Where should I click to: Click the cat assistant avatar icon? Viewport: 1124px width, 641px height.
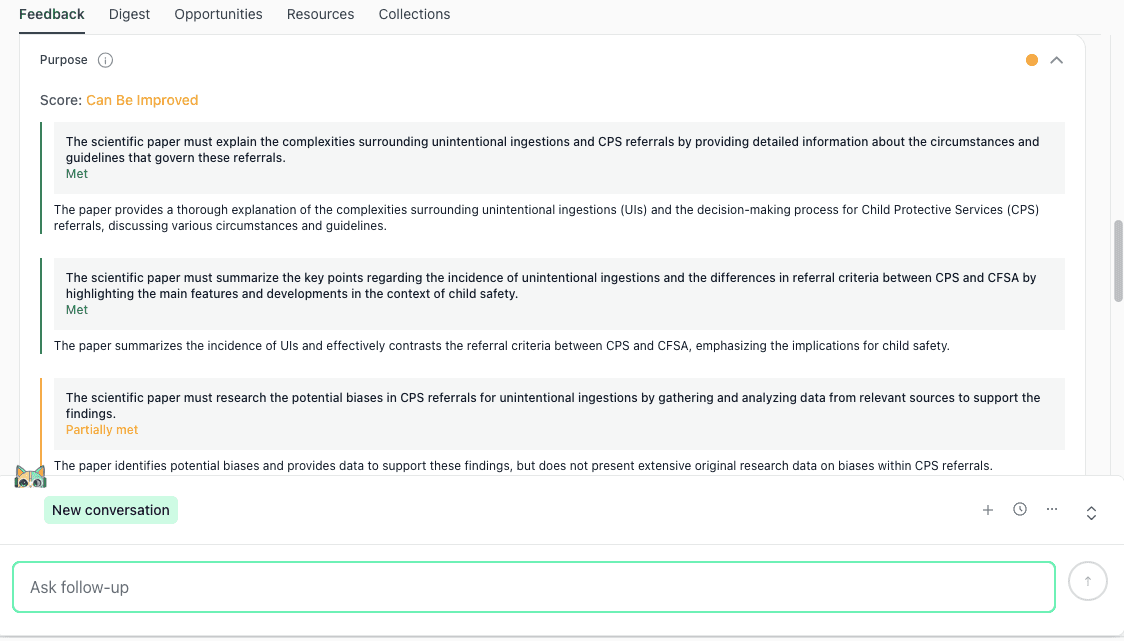coord(30,476)
